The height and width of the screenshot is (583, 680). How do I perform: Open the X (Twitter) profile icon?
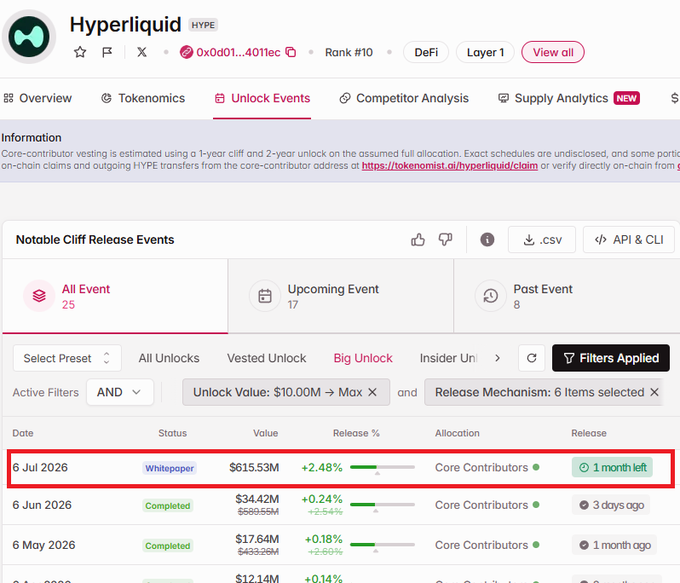(142, 52)
